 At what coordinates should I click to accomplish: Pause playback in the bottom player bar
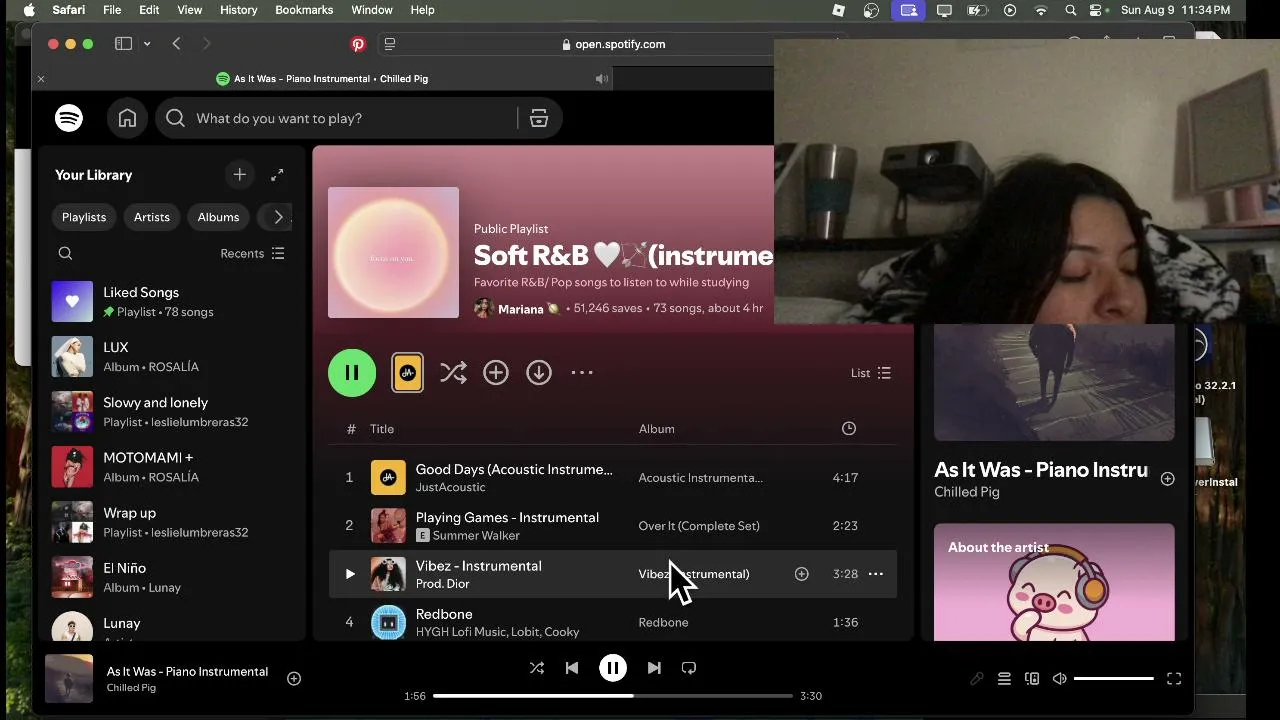point(613,668)
